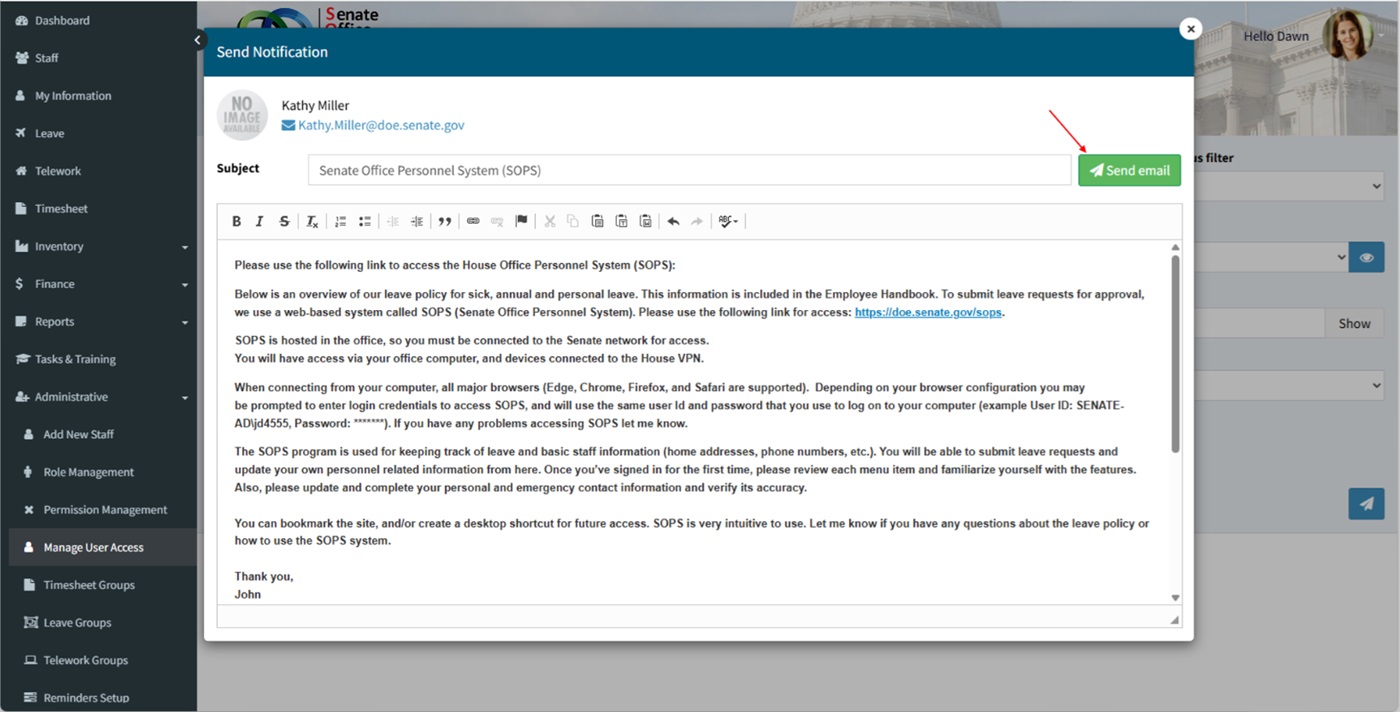Open the doe.senate.gov/sops link
The width and height of the screenshot is (1400, 712).
(x=928, y=313)
